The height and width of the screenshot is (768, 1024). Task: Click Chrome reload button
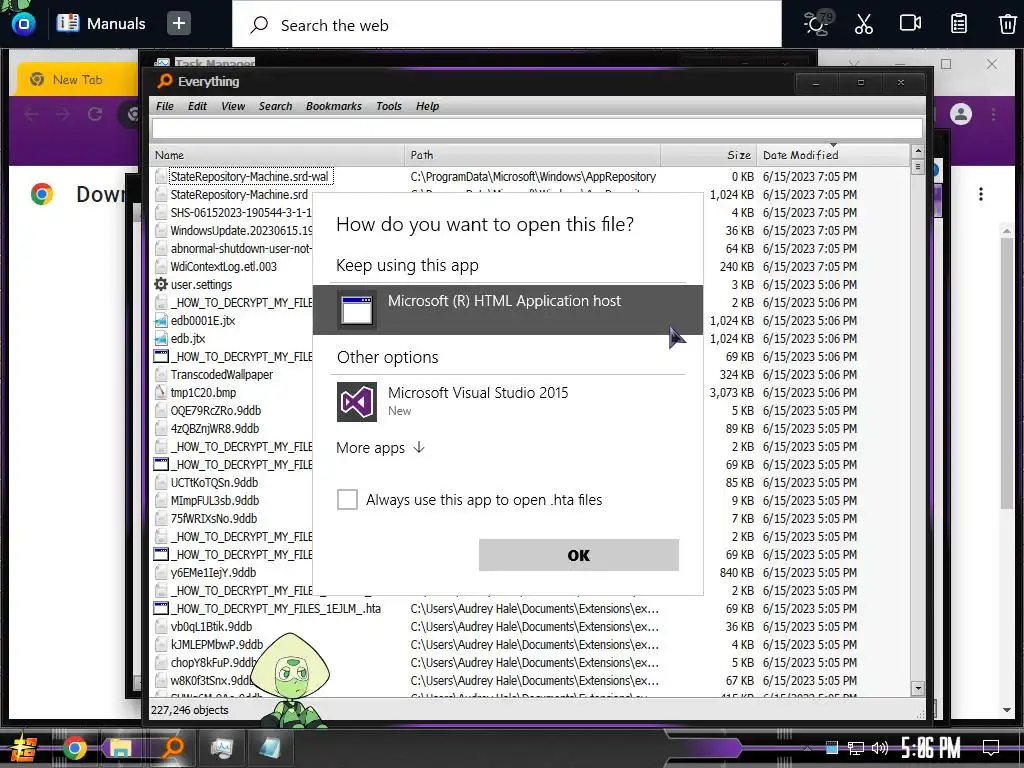95,114
